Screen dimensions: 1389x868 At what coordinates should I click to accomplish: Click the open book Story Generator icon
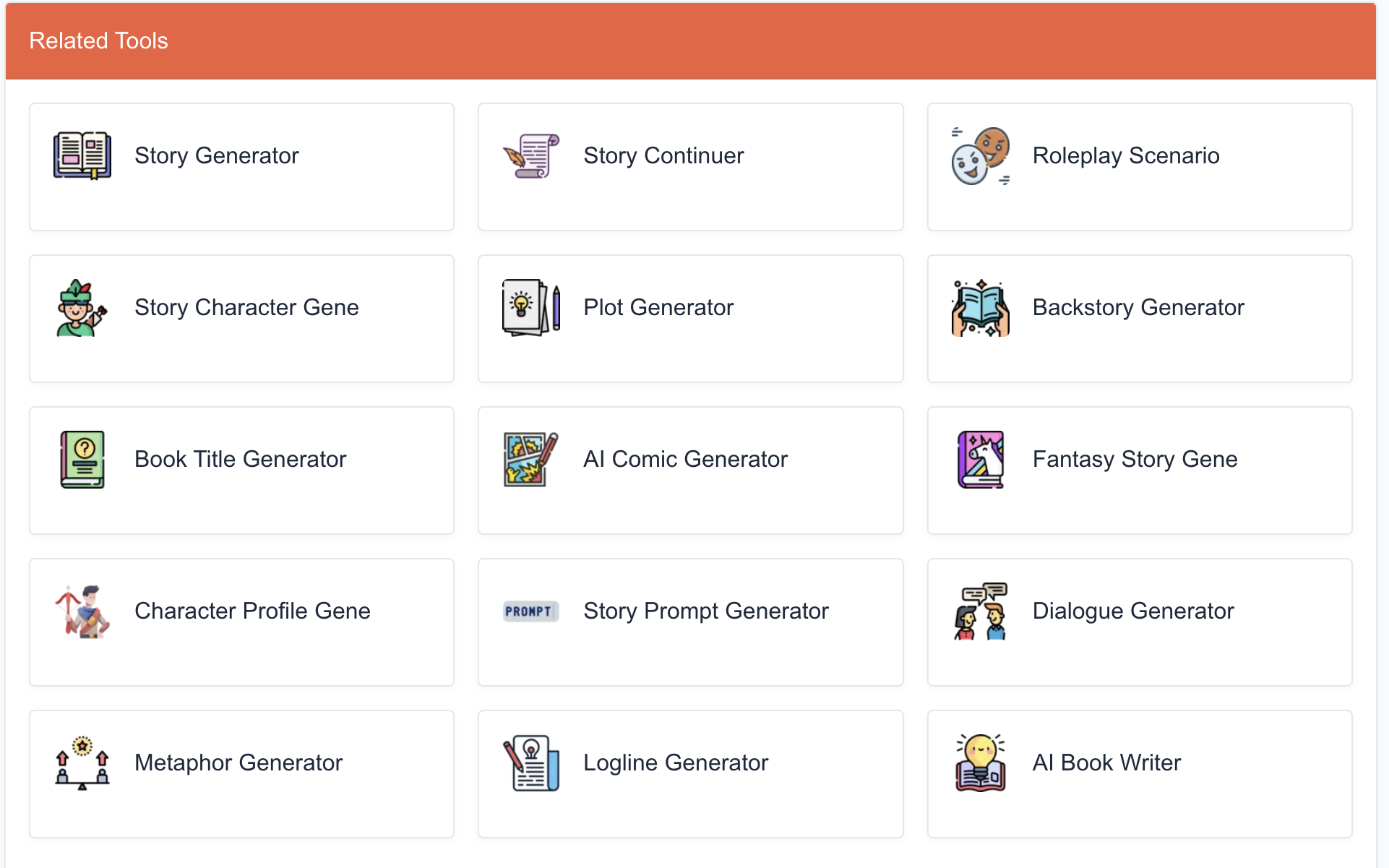82,155
